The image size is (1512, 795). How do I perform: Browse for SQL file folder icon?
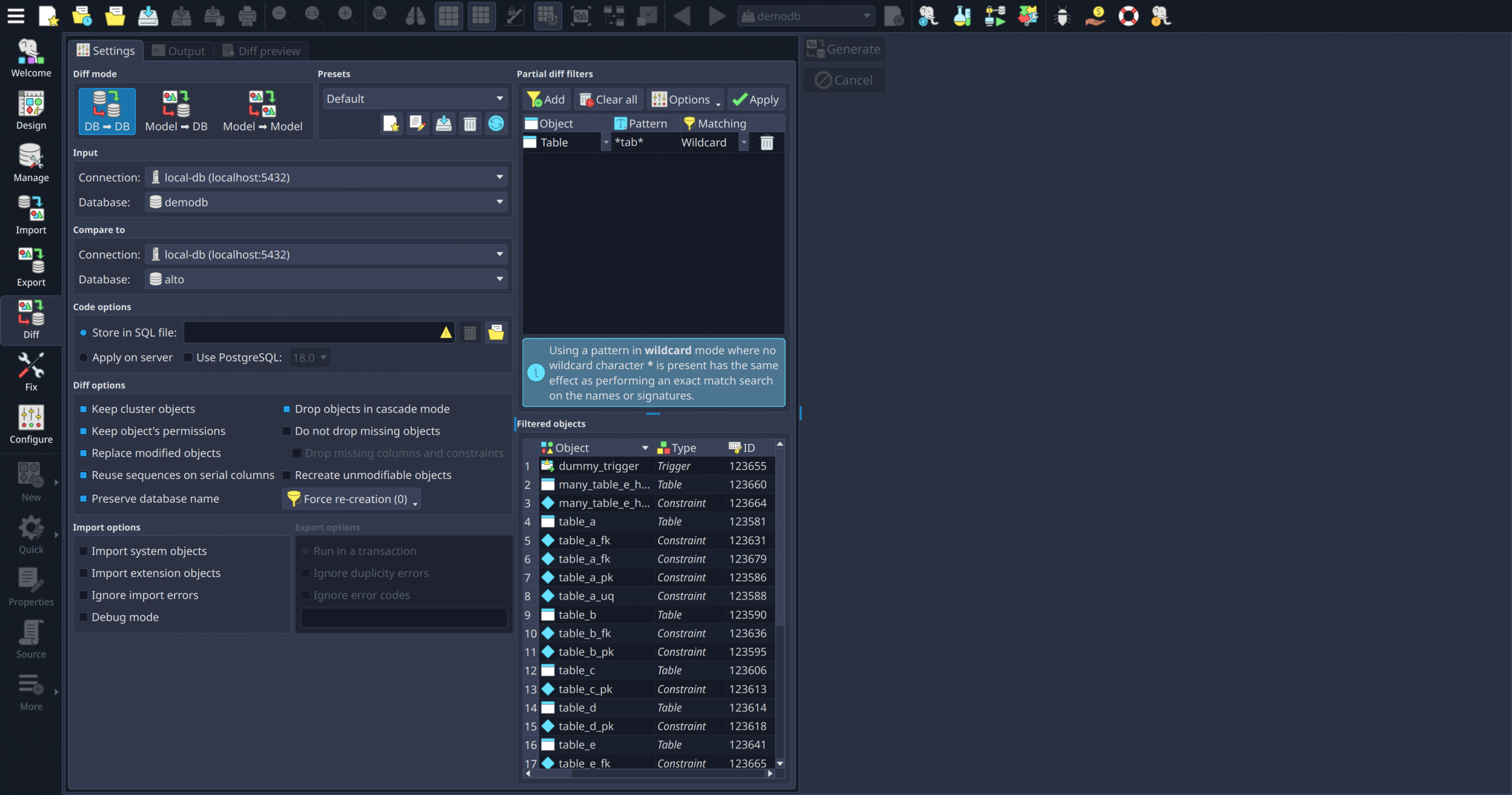tap(496, 332)
